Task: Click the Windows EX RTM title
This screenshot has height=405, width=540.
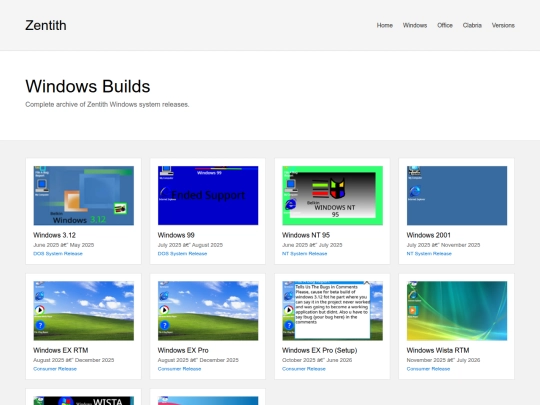Action: 61,350
